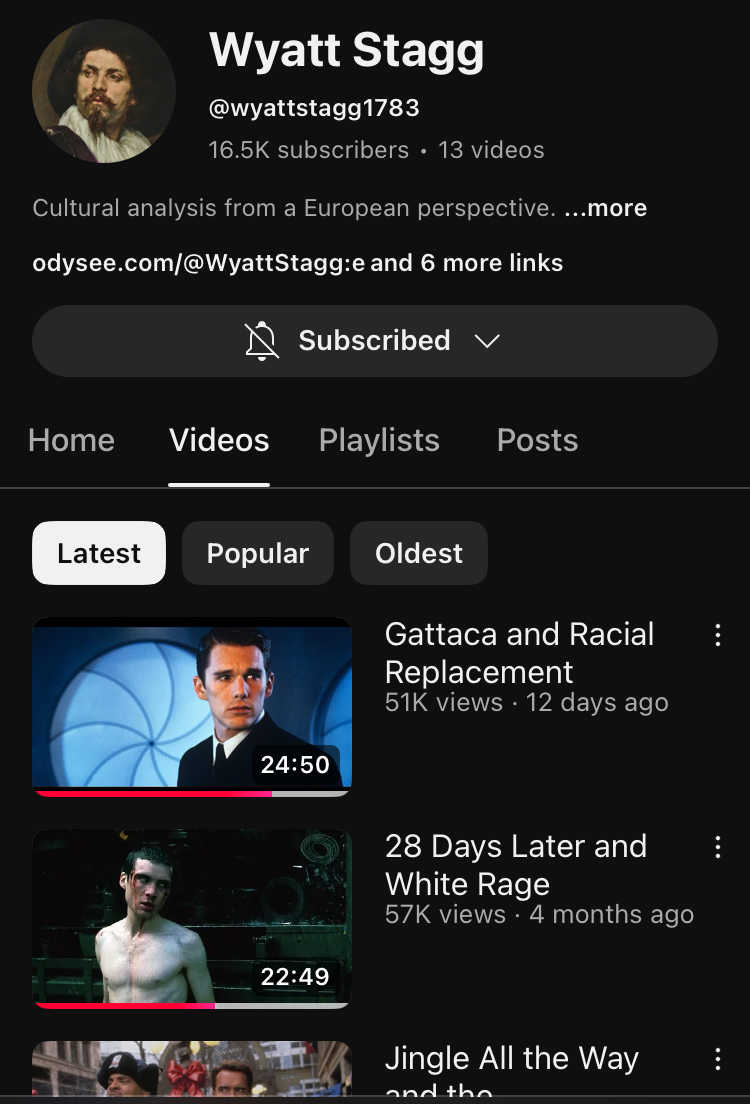Open 28 Days Later and White Rage title
The image size is (750, 1104).
pos(516,865)
